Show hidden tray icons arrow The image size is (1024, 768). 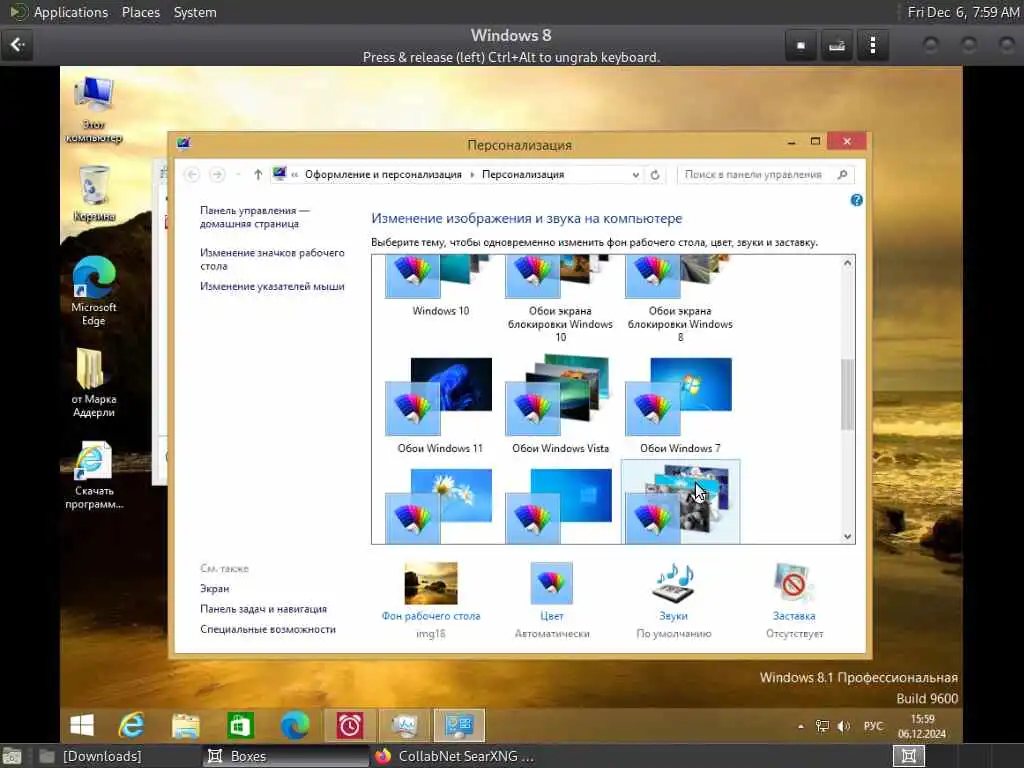(x=801, y=726)
